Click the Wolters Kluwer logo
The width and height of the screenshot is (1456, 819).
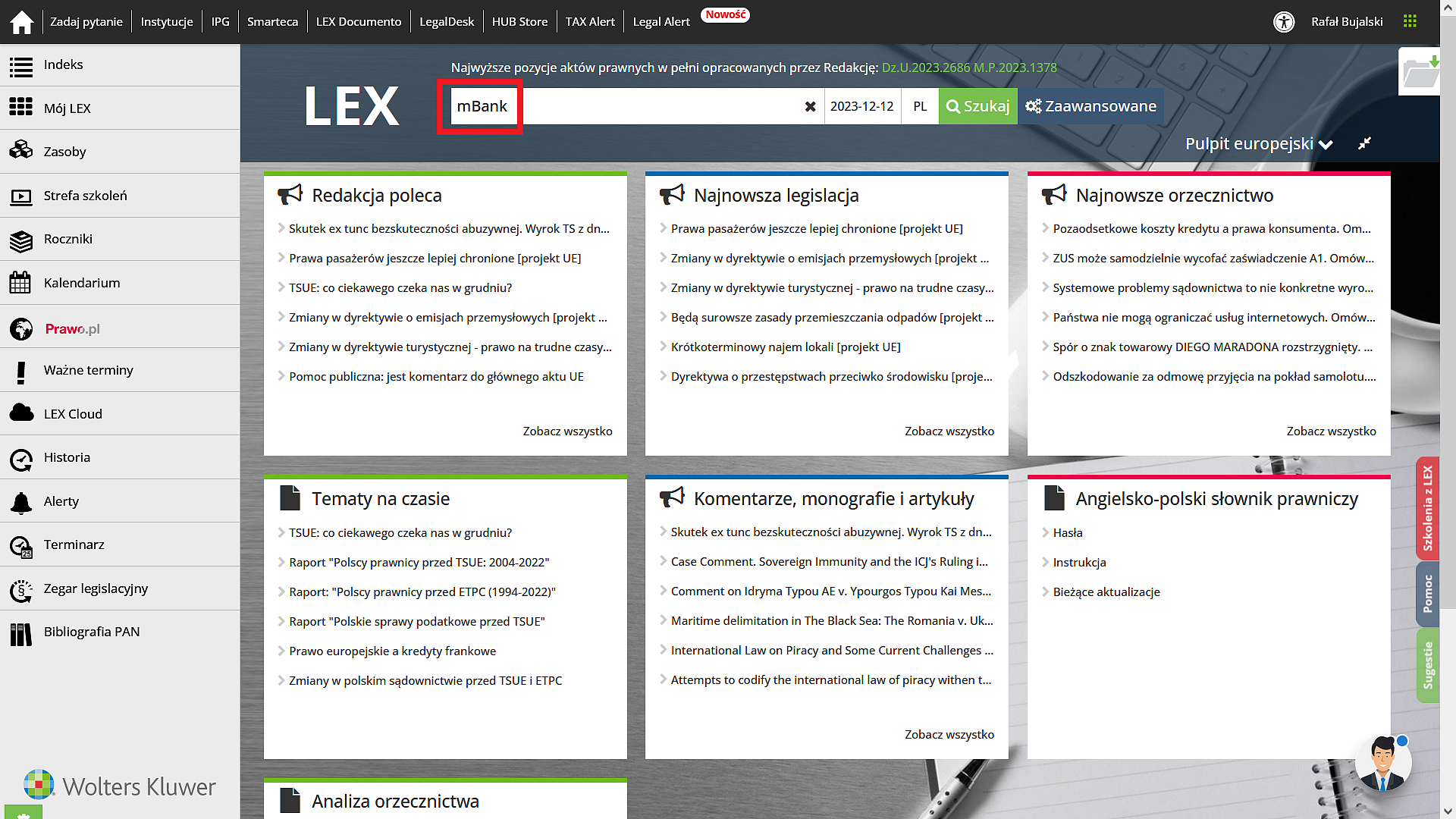tap(119, 786)
